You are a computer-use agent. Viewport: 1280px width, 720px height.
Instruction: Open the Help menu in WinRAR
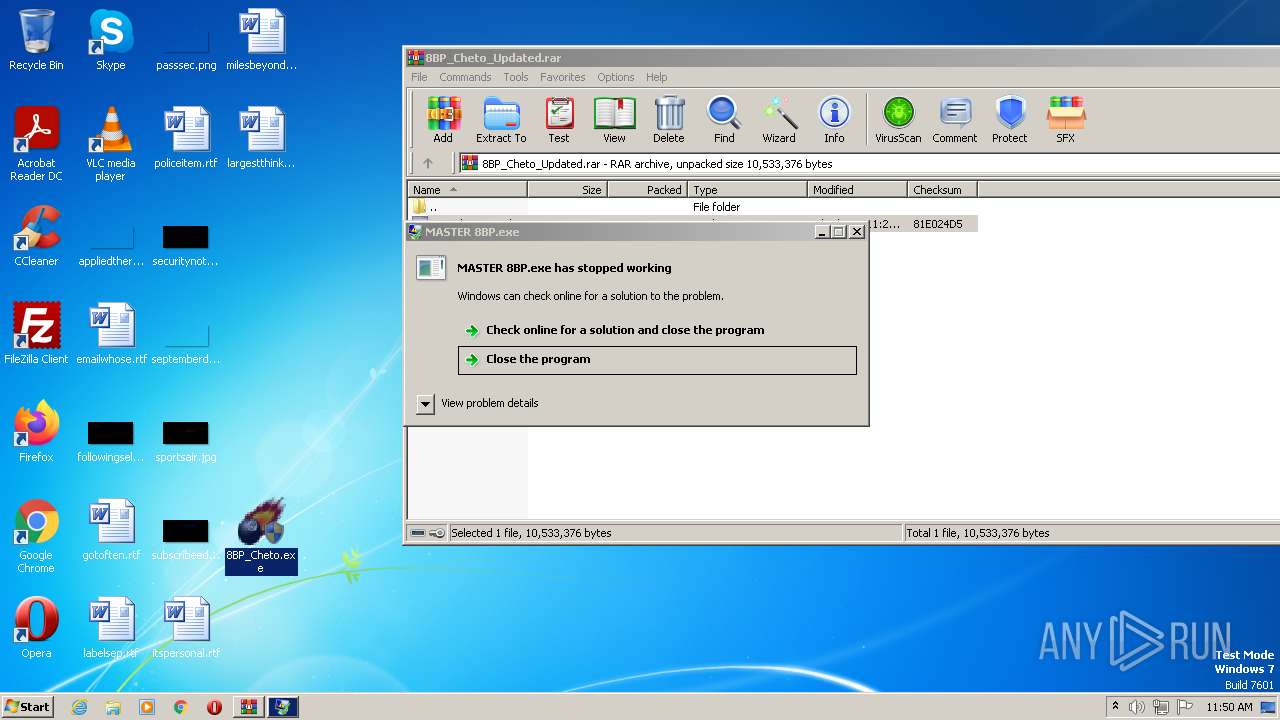pos(657,77)
